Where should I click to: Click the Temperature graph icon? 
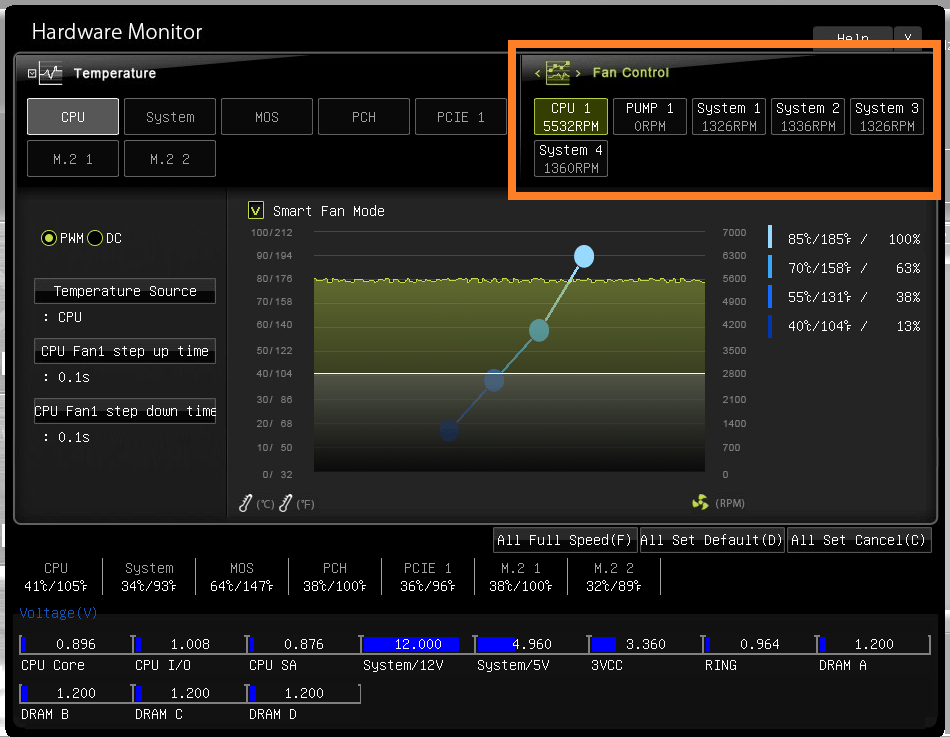[50, 73]
